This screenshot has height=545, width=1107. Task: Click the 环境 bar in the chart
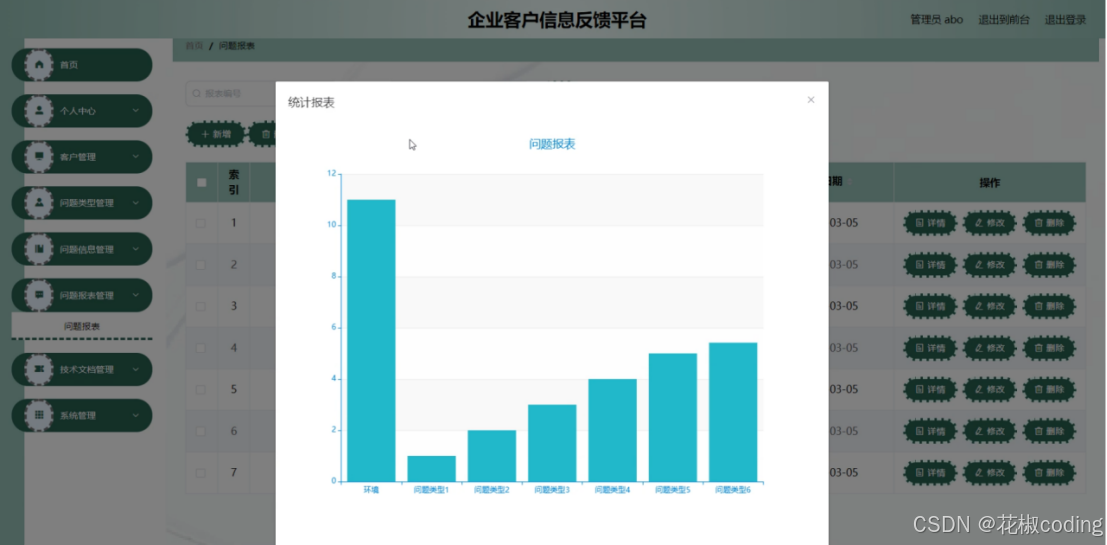point(371,340)
